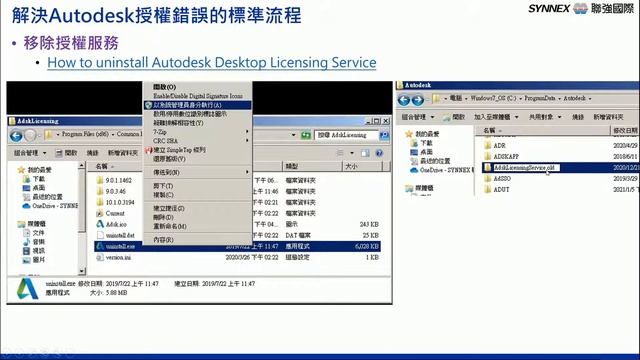Click the change view icon in AdskLicensing toolbar
The width and height of the screenshot is (640, 360).
(340, 153)
